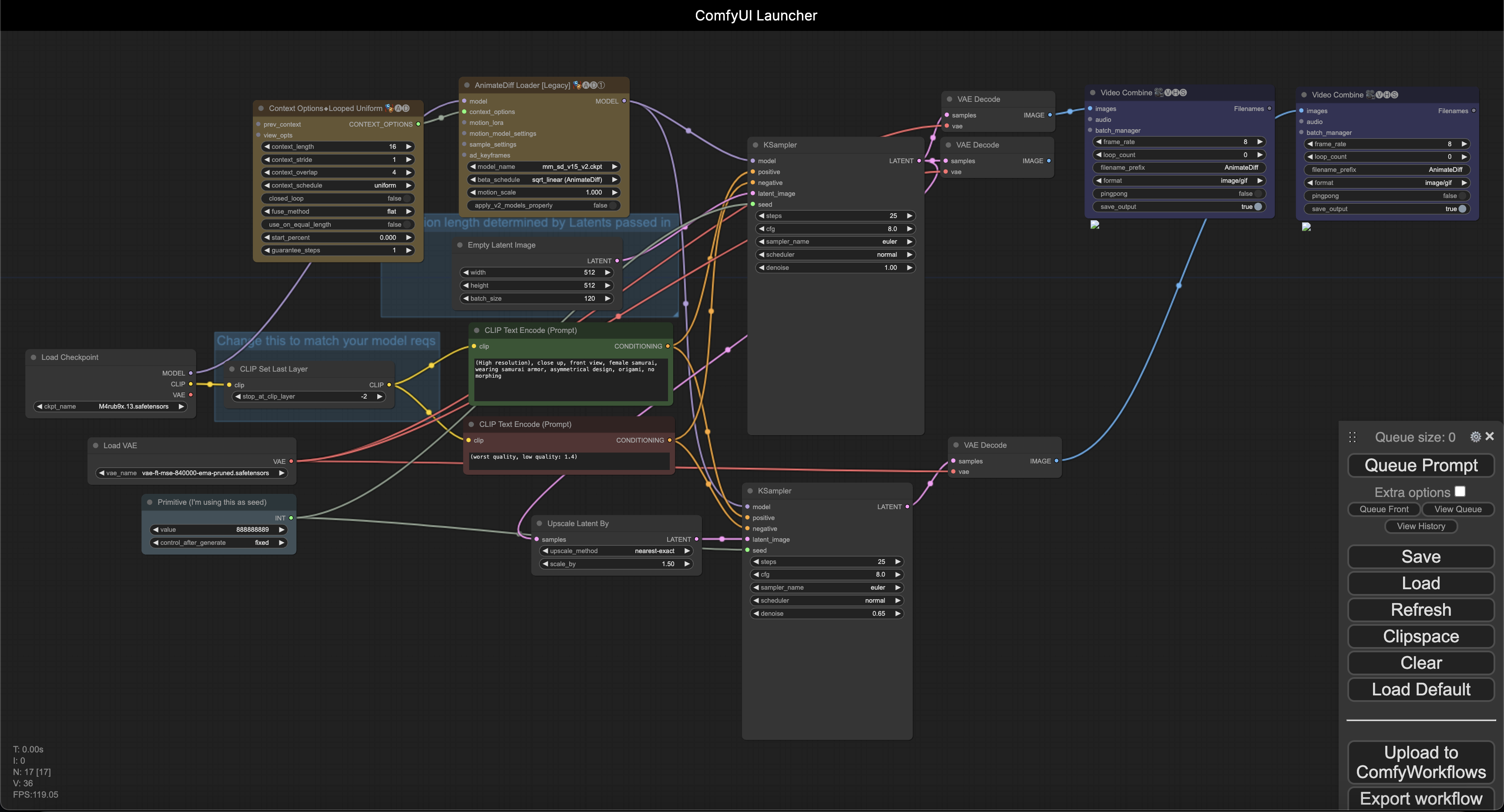Collapse the AnimateDiff Loader node with its title dot
The width and height of the screenshot is (1504, 812).
467,85
